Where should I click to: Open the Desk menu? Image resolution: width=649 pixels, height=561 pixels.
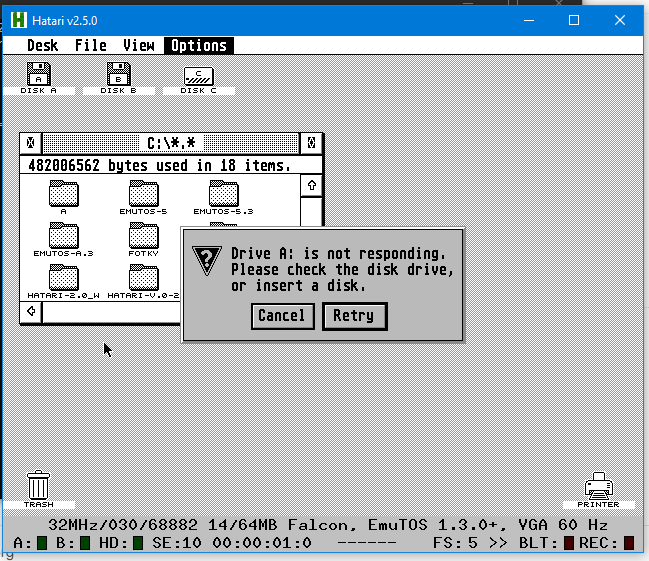point(42,45)
